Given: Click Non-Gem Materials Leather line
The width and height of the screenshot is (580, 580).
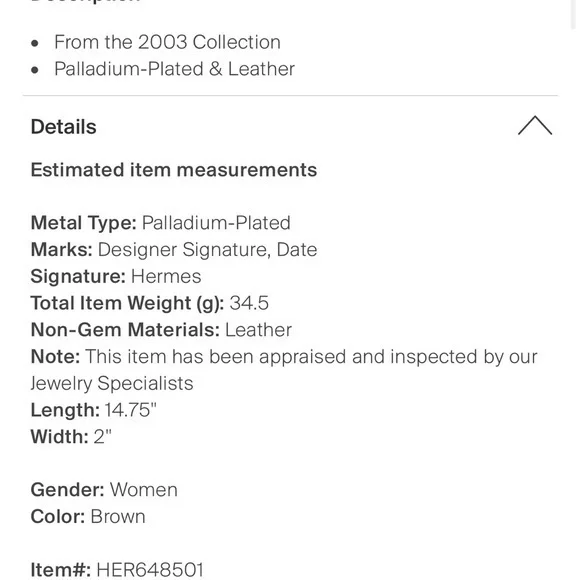Looking at the screenshot, I should point(161,330).
